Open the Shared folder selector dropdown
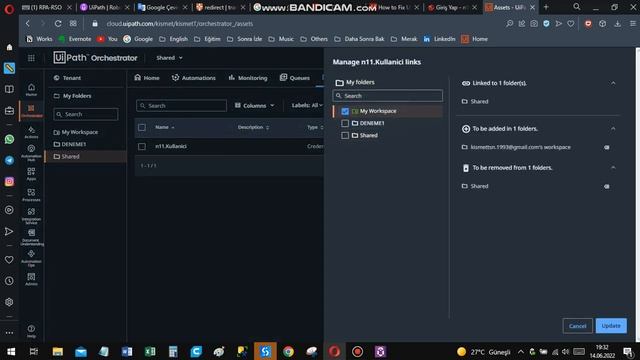The height and width of the screenshot is (360, 640). coord(169,58)
